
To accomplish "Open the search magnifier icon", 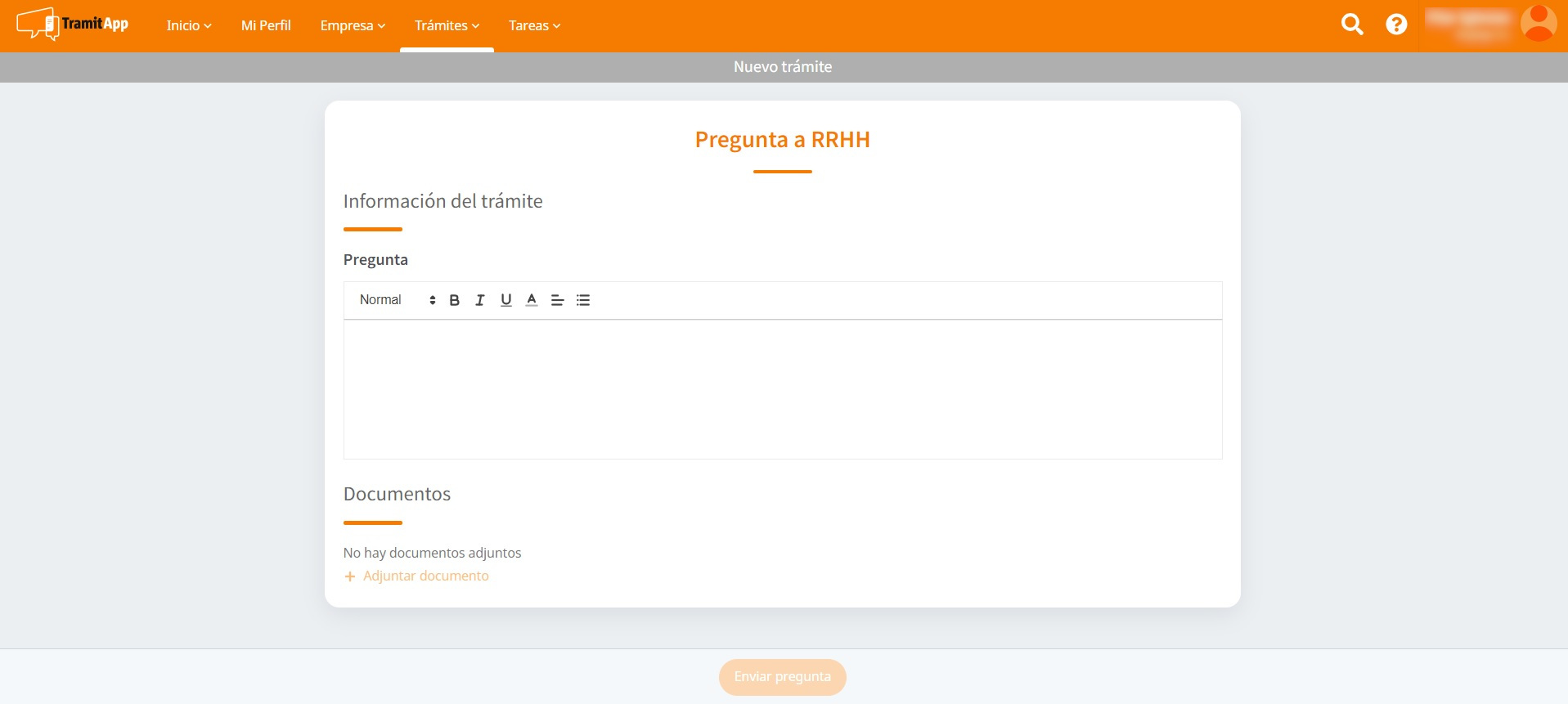I will (1352, 25).
